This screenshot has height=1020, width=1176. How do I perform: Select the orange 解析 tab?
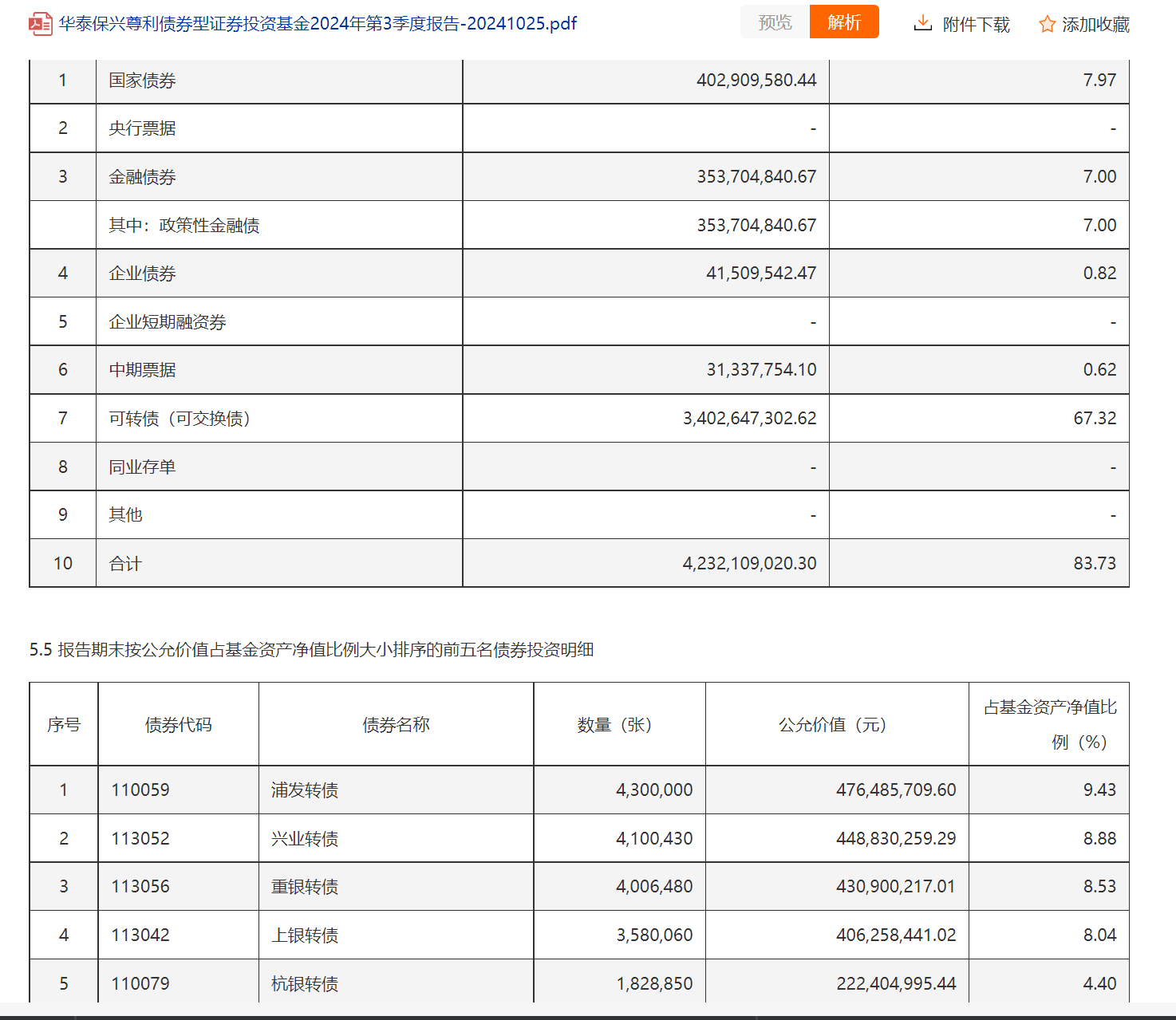[x=844, y=22]
